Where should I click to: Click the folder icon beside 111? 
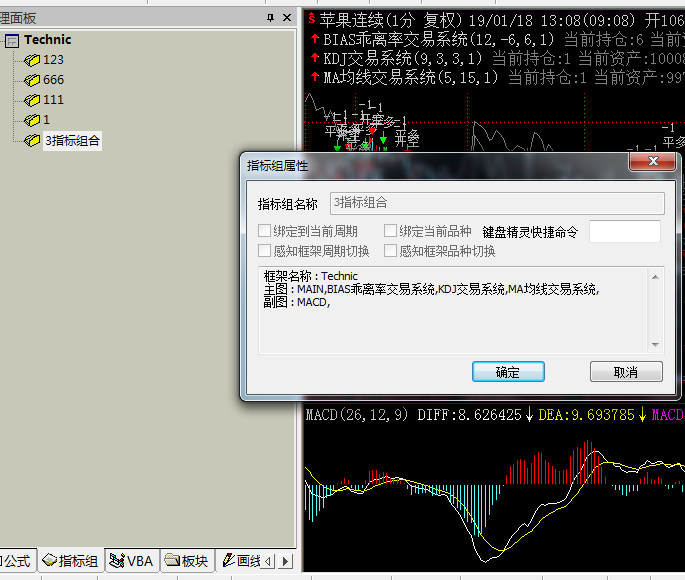[x=32, y=100]
